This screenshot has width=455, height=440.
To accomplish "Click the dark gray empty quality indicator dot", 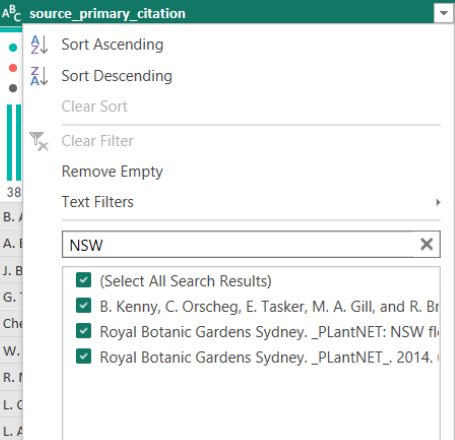I will click(x=13, y=88).
